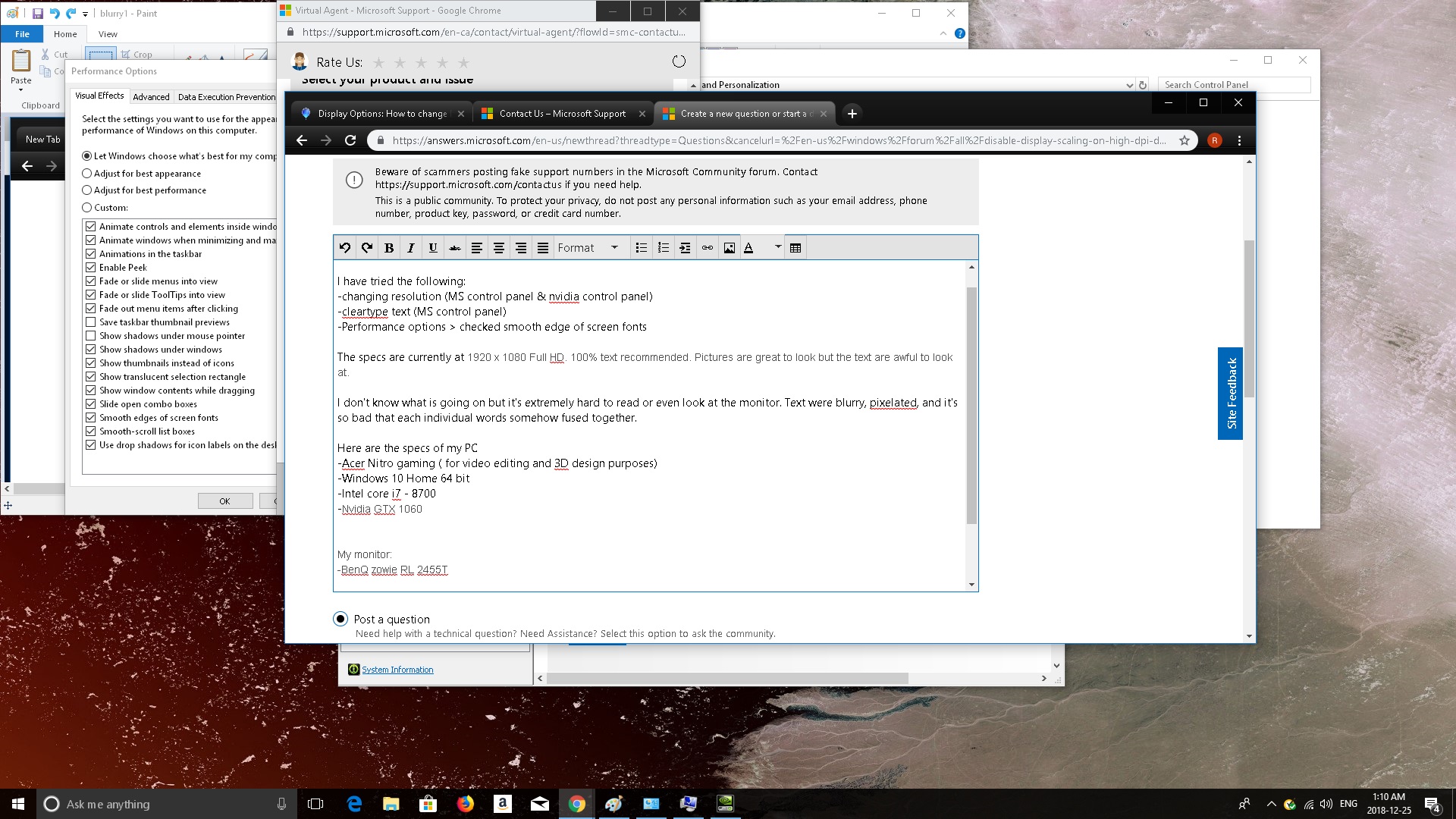Switch to 'Contact Us – Microsoft Support' tab
This screenshot has height=819, width=1456.
coord(563,114)
